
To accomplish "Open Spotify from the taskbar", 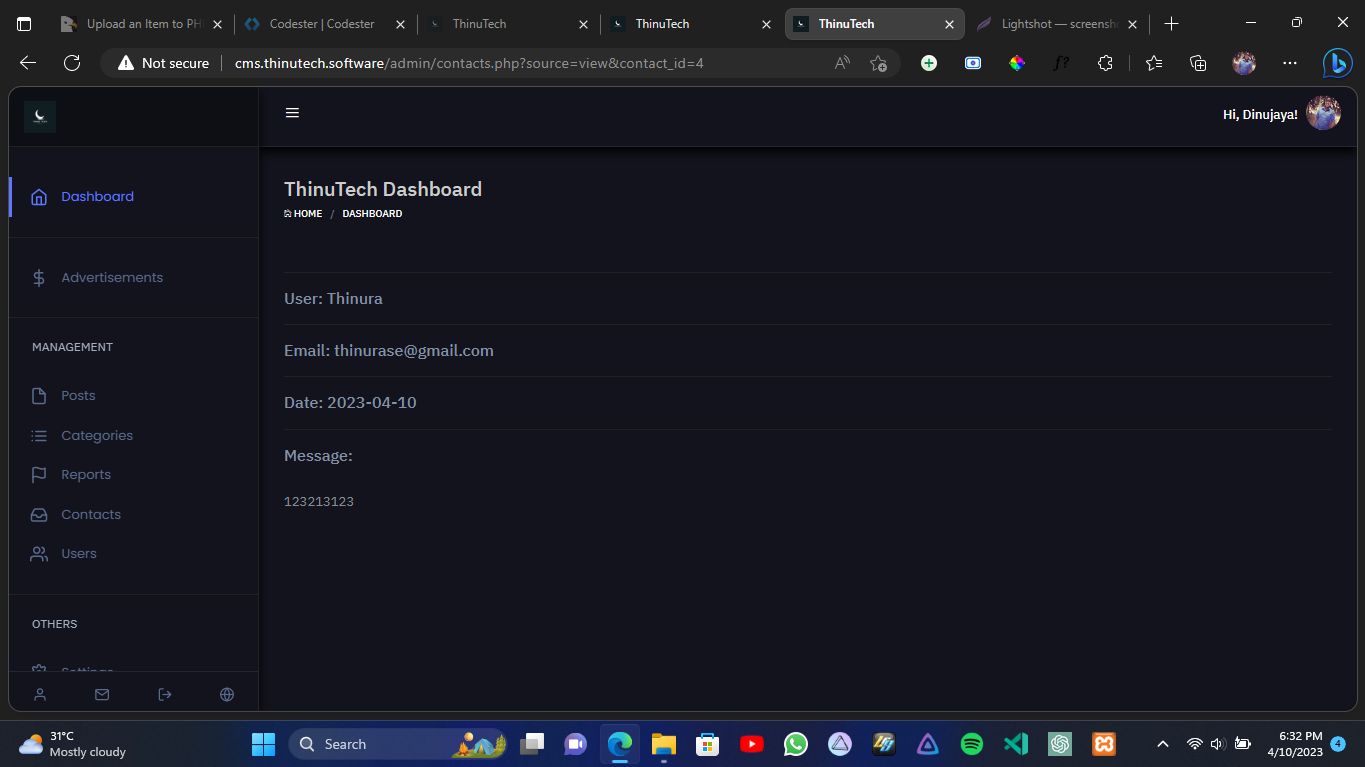I will pos(972,744).
